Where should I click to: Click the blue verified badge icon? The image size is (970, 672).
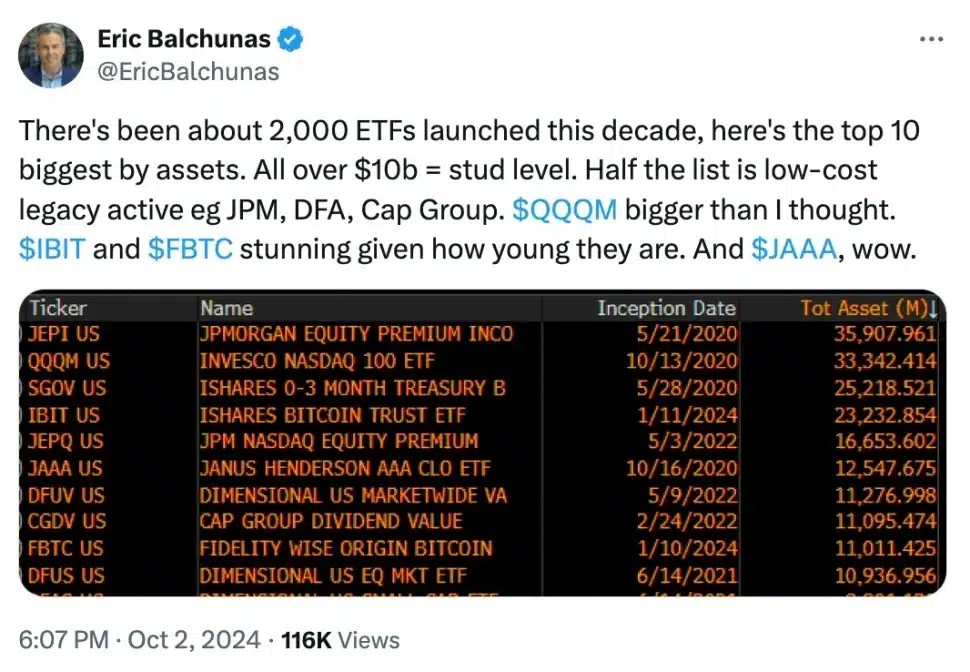pos(291,40)
